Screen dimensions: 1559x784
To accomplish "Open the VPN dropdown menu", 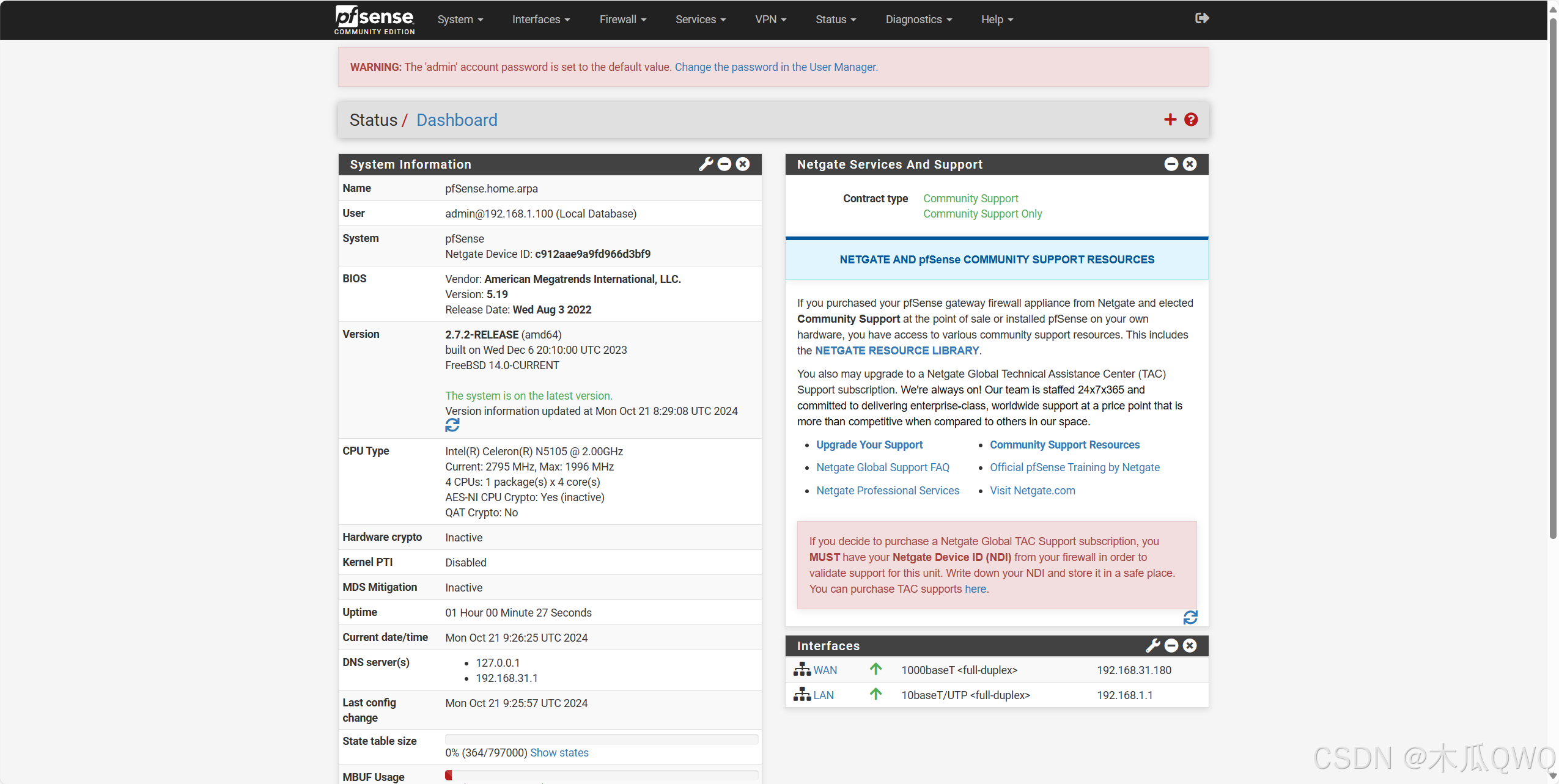I will [x=771, y=20].
